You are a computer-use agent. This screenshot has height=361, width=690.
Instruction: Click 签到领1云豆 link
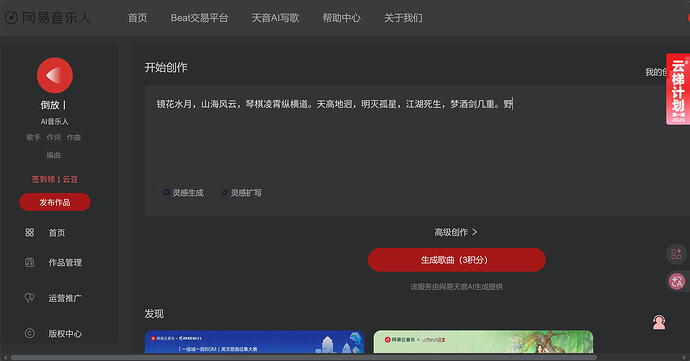pyautogui.click(x=55, y=179)
